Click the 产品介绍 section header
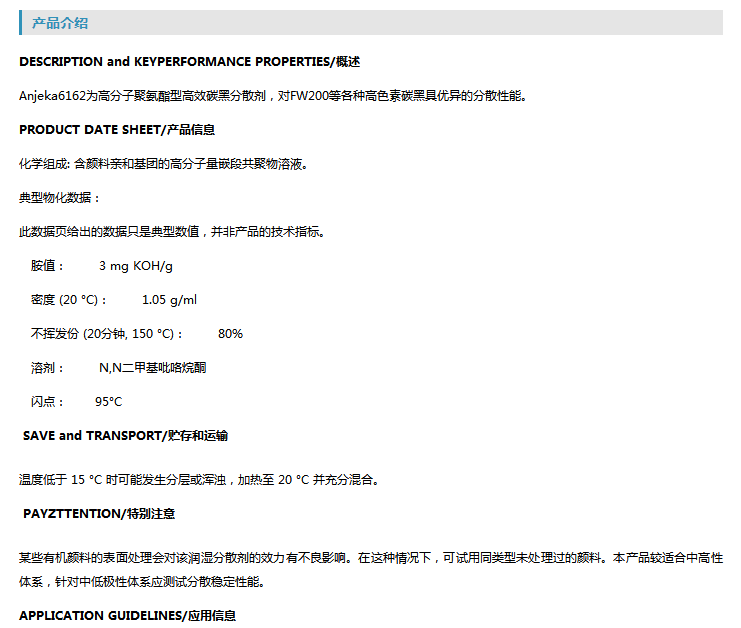Screen dimensions: 741x628 [59, 23]
